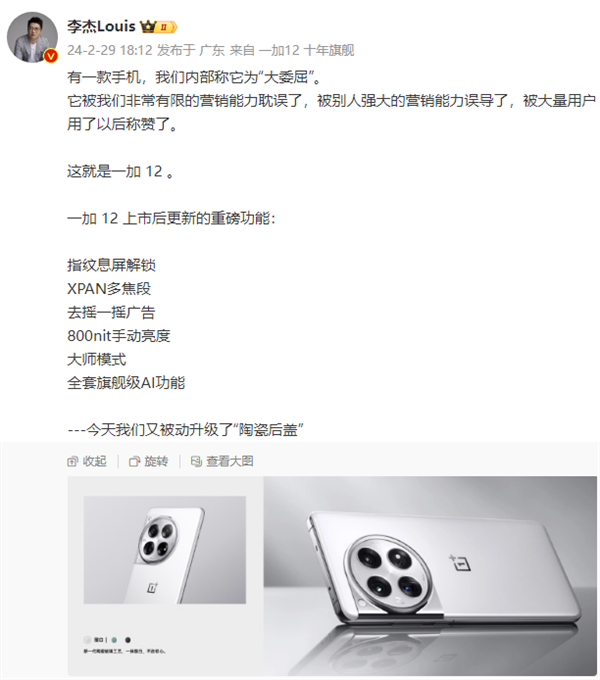Open the 一加12 十年旗舰 source link
Viewport: 600px width, 680px height.
tap(307, 50)
